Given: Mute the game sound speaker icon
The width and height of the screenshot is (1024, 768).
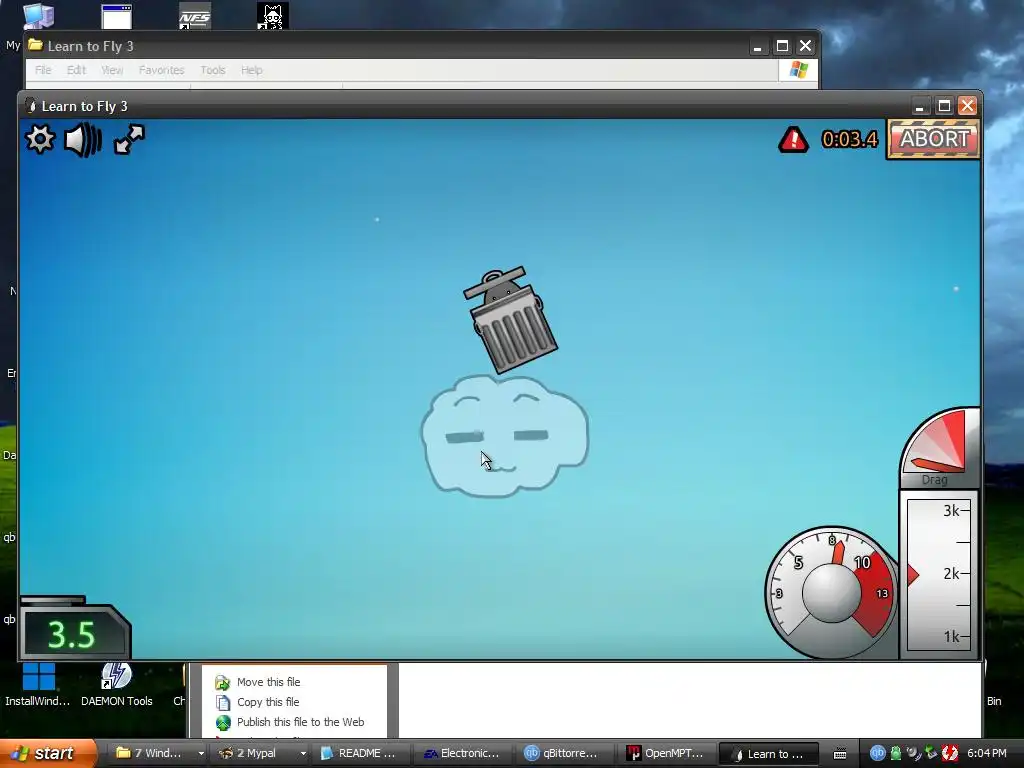Looking at the screenshot, I should coord(83,140).
